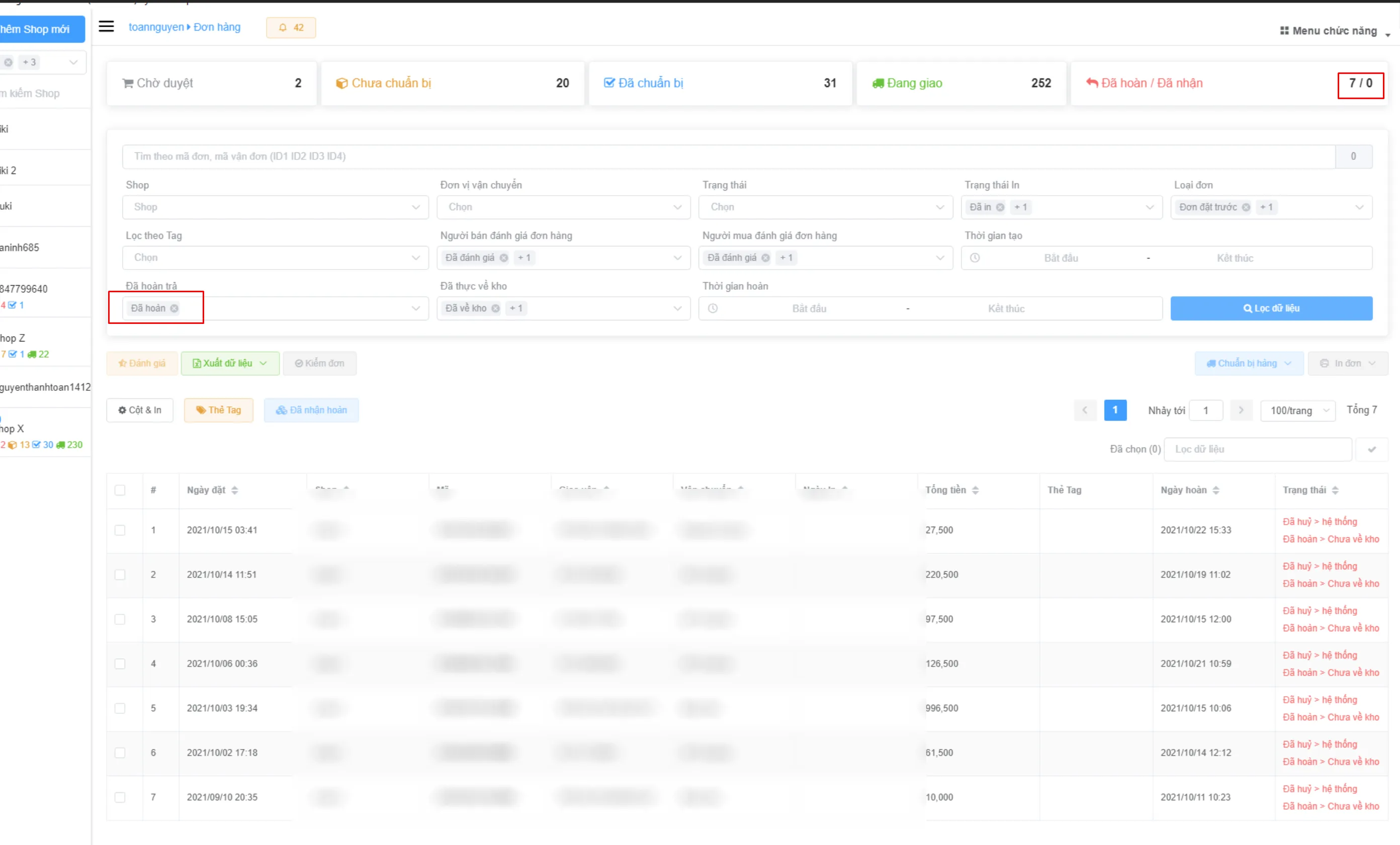Confirm selection with the checkmark button
Screen dimensions: 1400x845
[1372, 450]
